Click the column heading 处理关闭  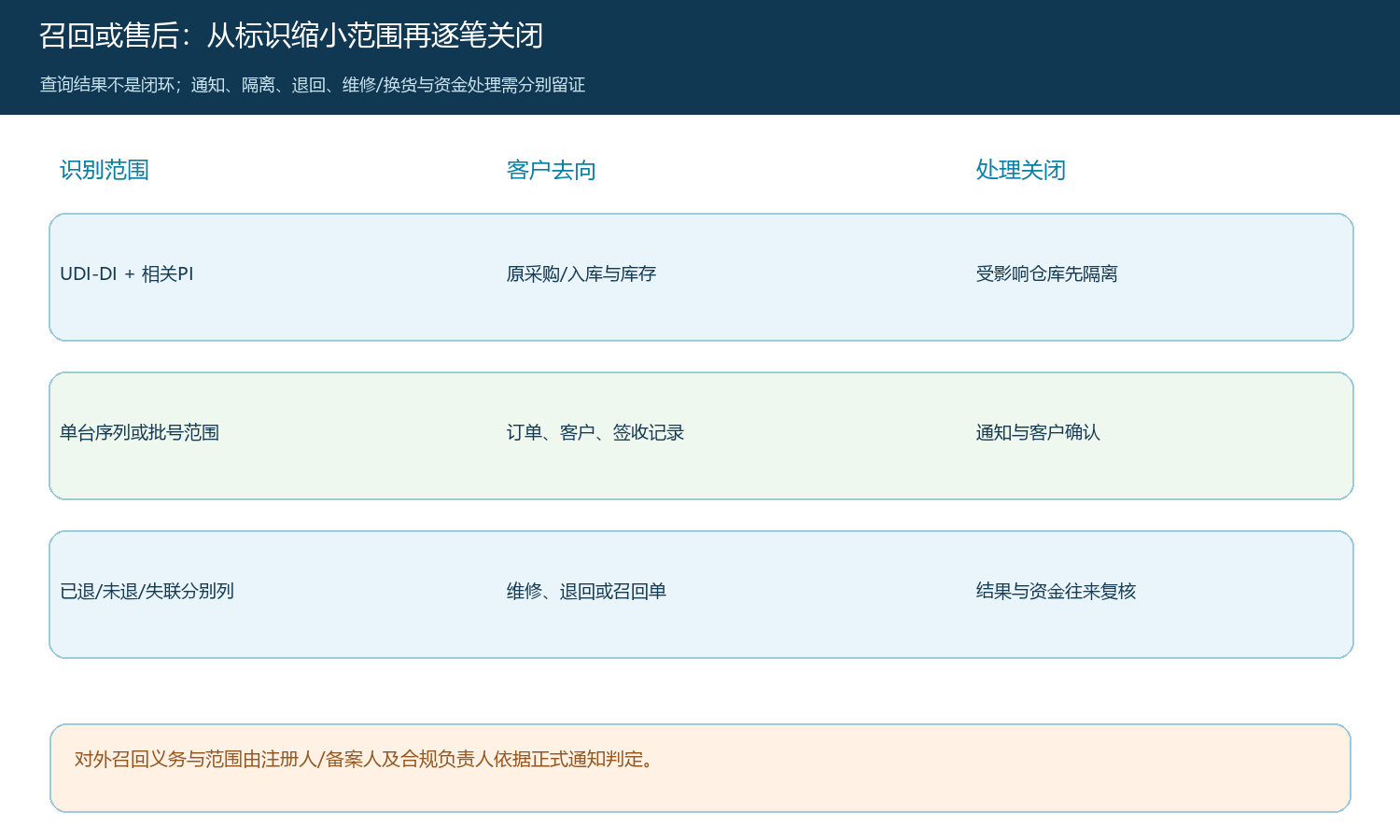(1021, 170)
